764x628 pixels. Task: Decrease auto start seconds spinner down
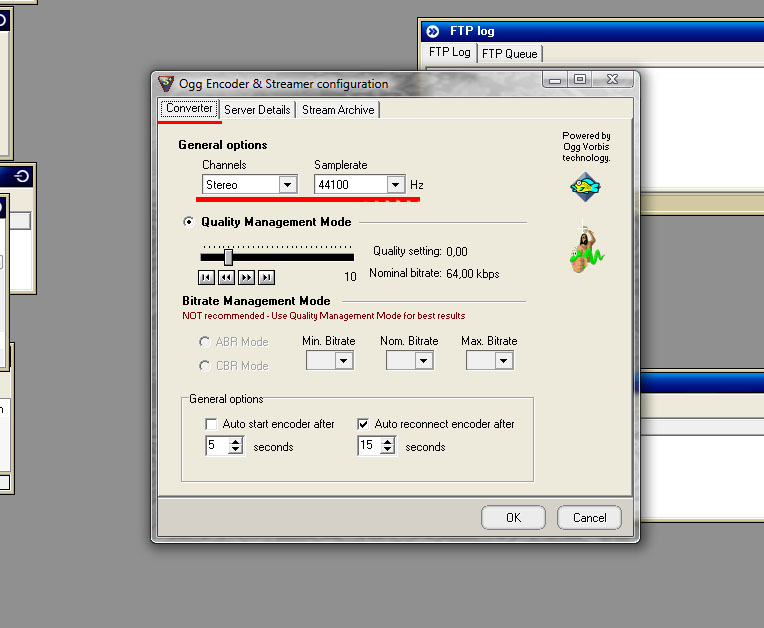tap(236, 450)
